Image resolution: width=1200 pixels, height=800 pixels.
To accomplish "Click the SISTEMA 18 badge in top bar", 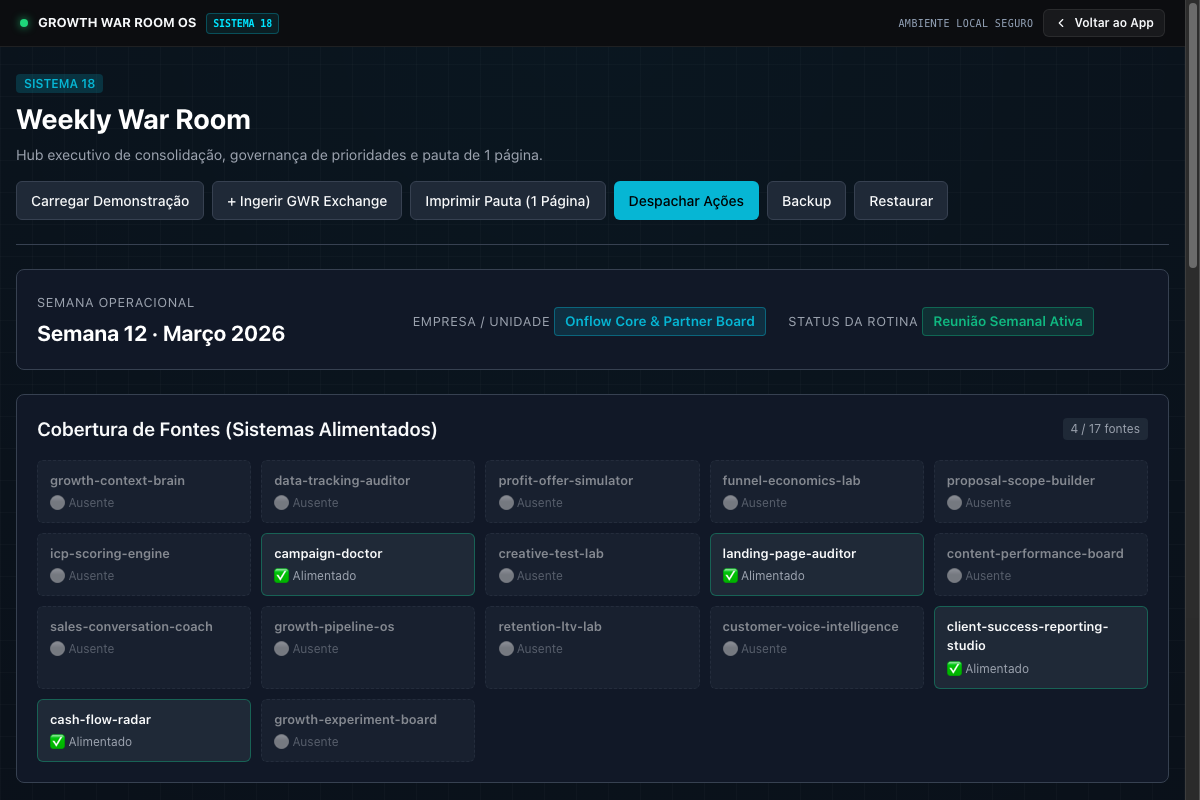I will point(242,23).
